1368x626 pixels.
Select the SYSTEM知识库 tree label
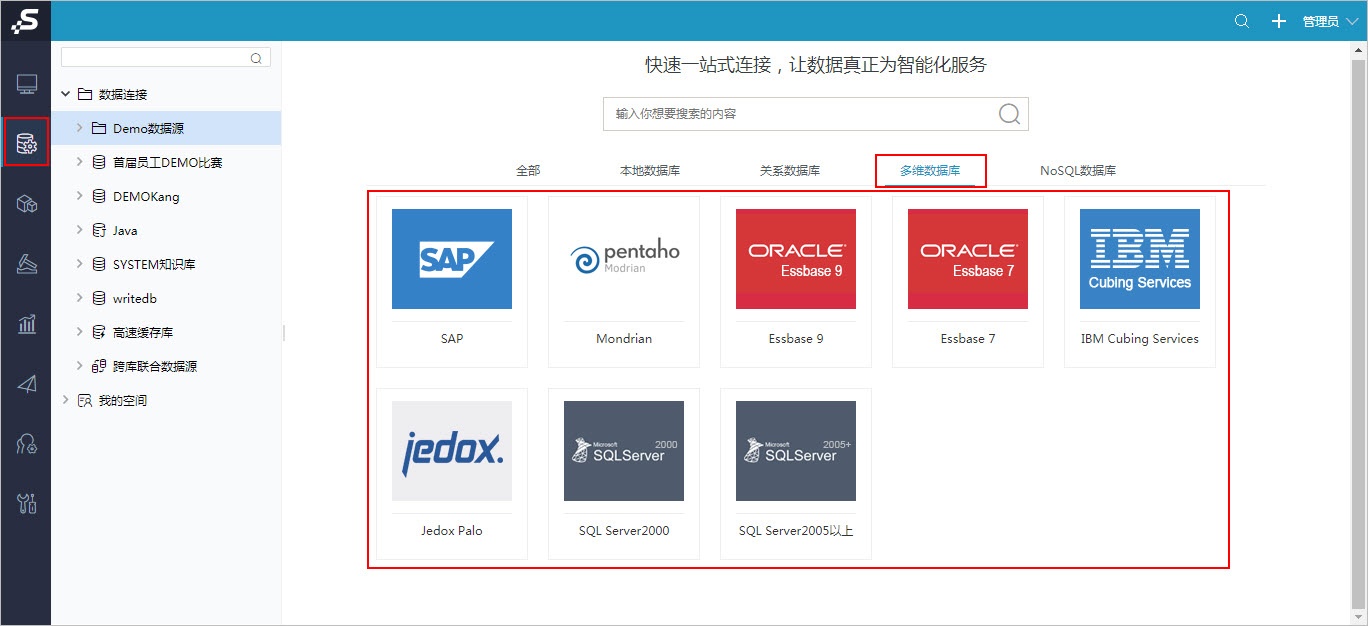(154, 264)
